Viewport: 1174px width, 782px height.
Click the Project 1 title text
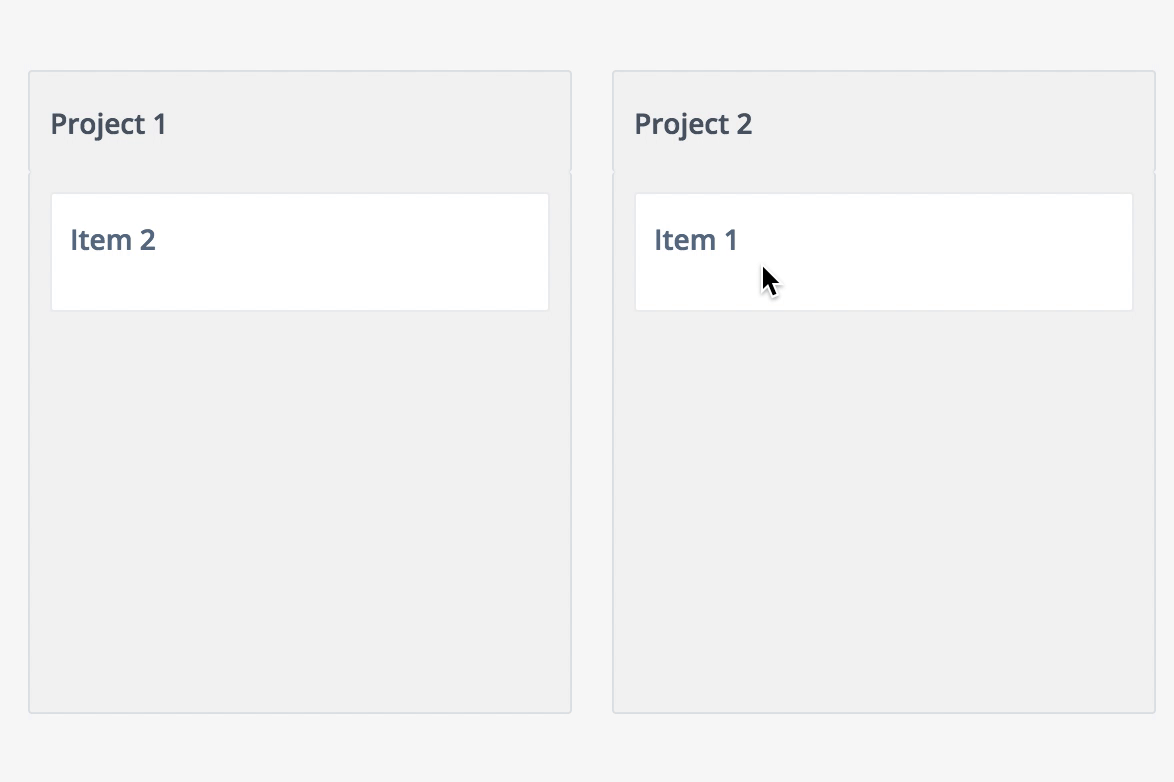coord(107,123)
